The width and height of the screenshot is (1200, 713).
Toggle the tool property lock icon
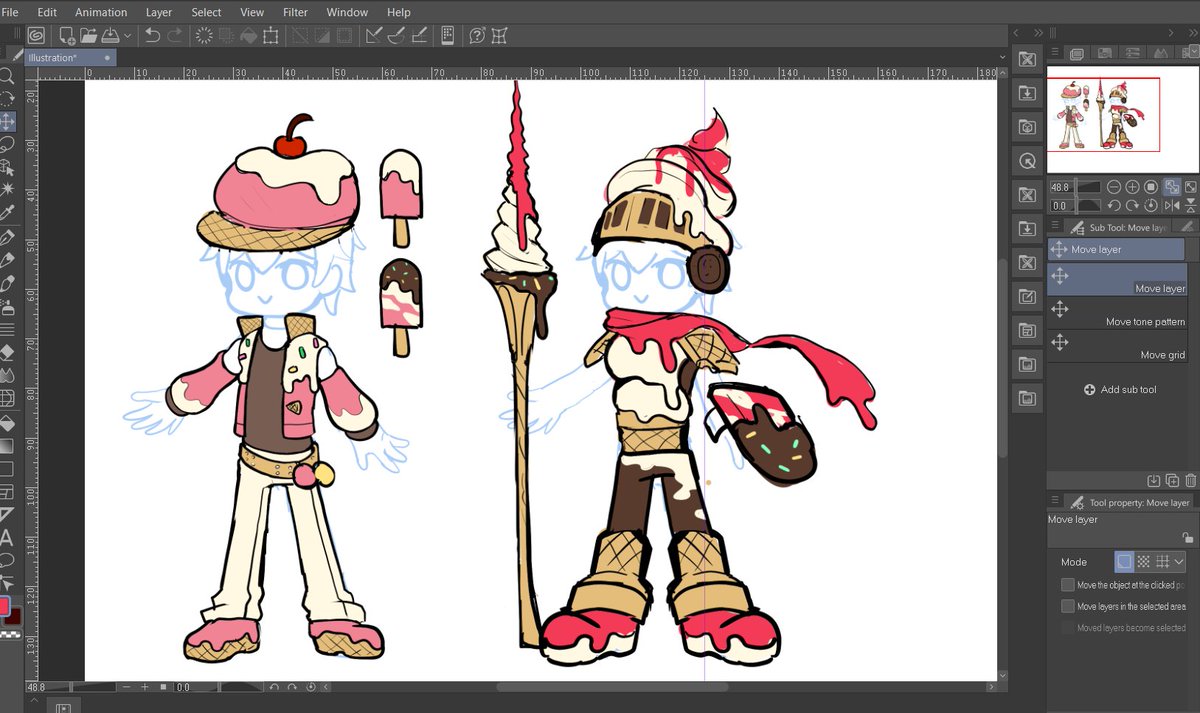coord(1187,537)
